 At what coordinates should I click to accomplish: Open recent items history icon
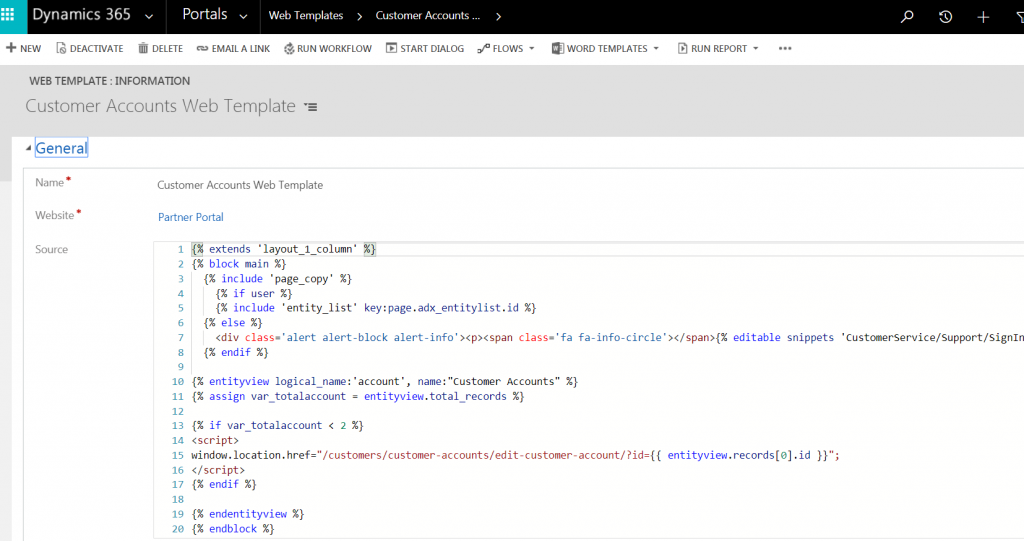[x=945, y=17]
